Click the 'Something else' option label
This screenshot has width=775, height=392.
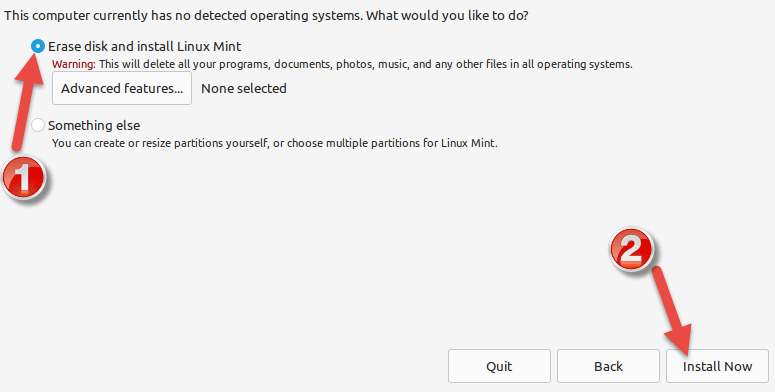(x=94, y=126)
